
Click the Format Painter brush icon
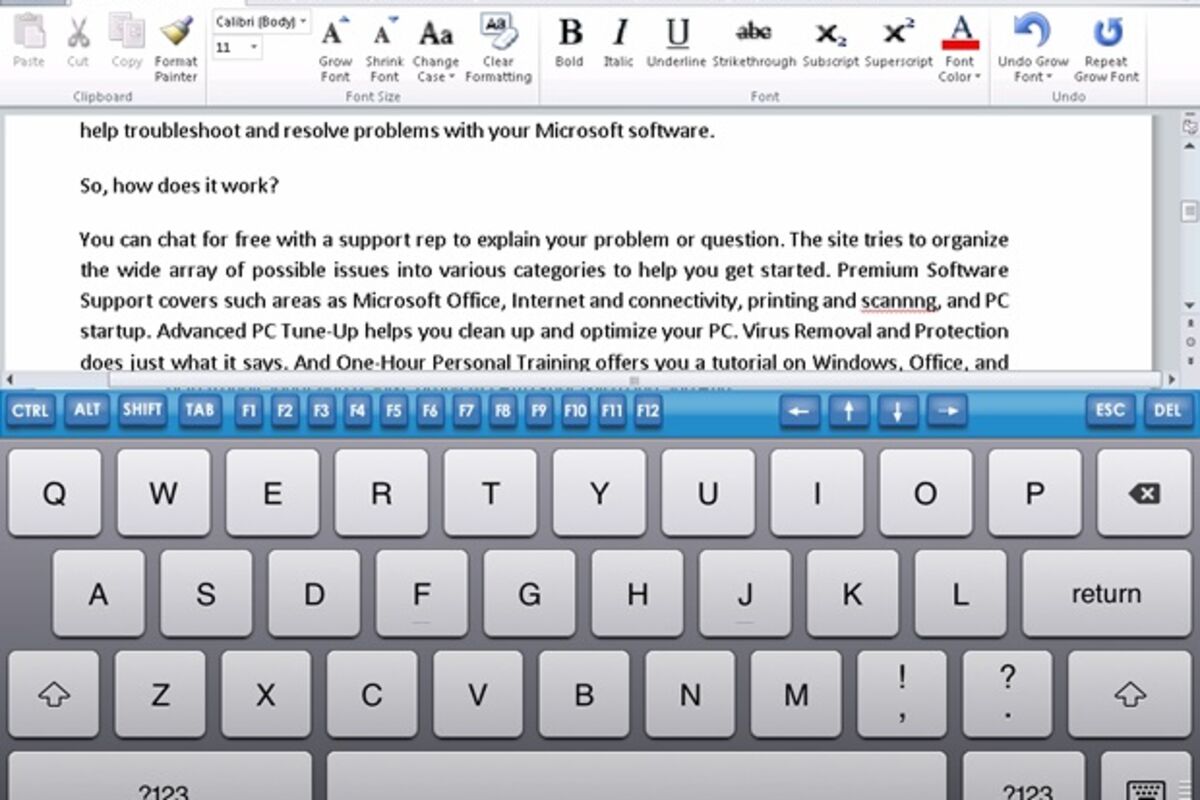(176, 35)
